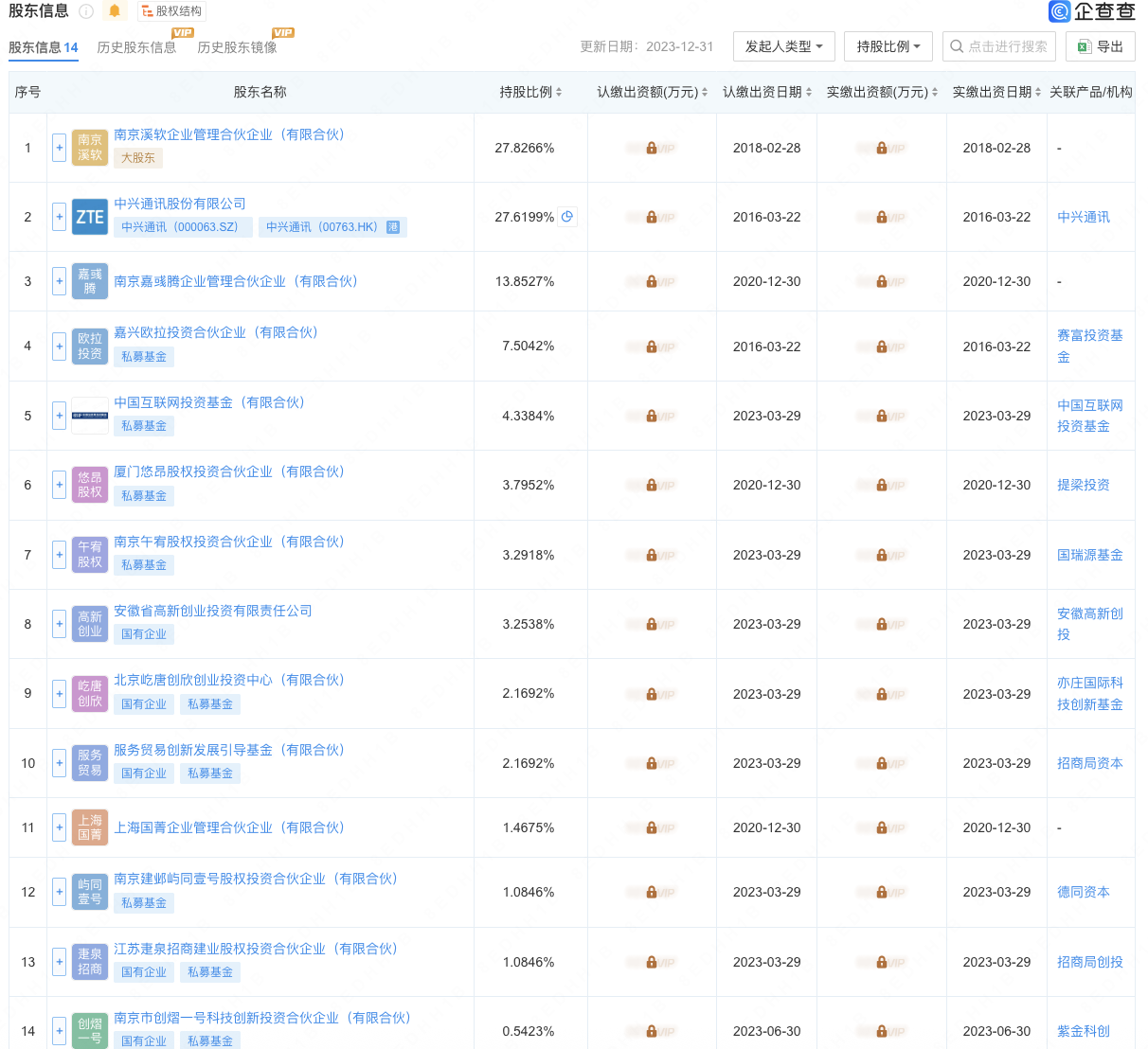Open the 持股比例 filter dropdown
The width and height of the screenshot is (1148, 1049).
[887, 45]
